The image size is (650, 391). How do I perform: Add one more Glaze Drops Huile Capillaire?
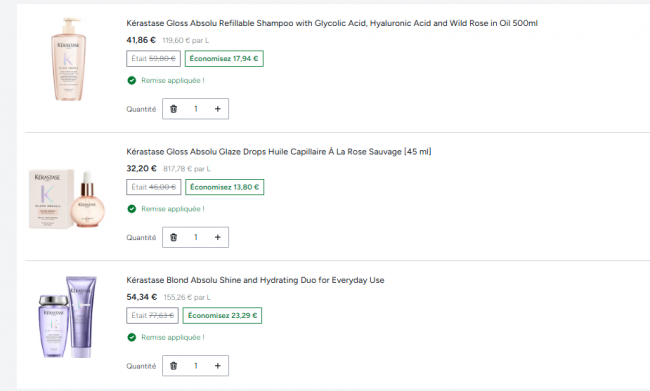pos(218,238)
